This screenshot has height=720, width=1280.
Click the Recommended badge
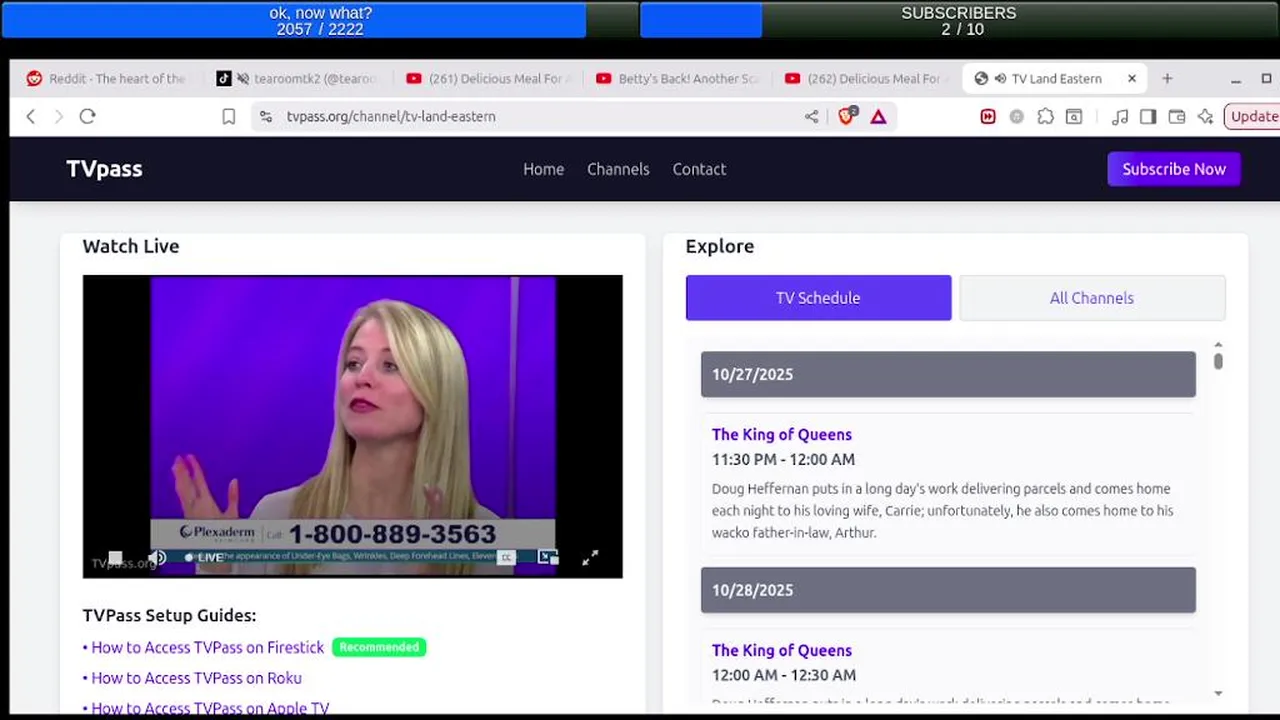tap(379, 647)
